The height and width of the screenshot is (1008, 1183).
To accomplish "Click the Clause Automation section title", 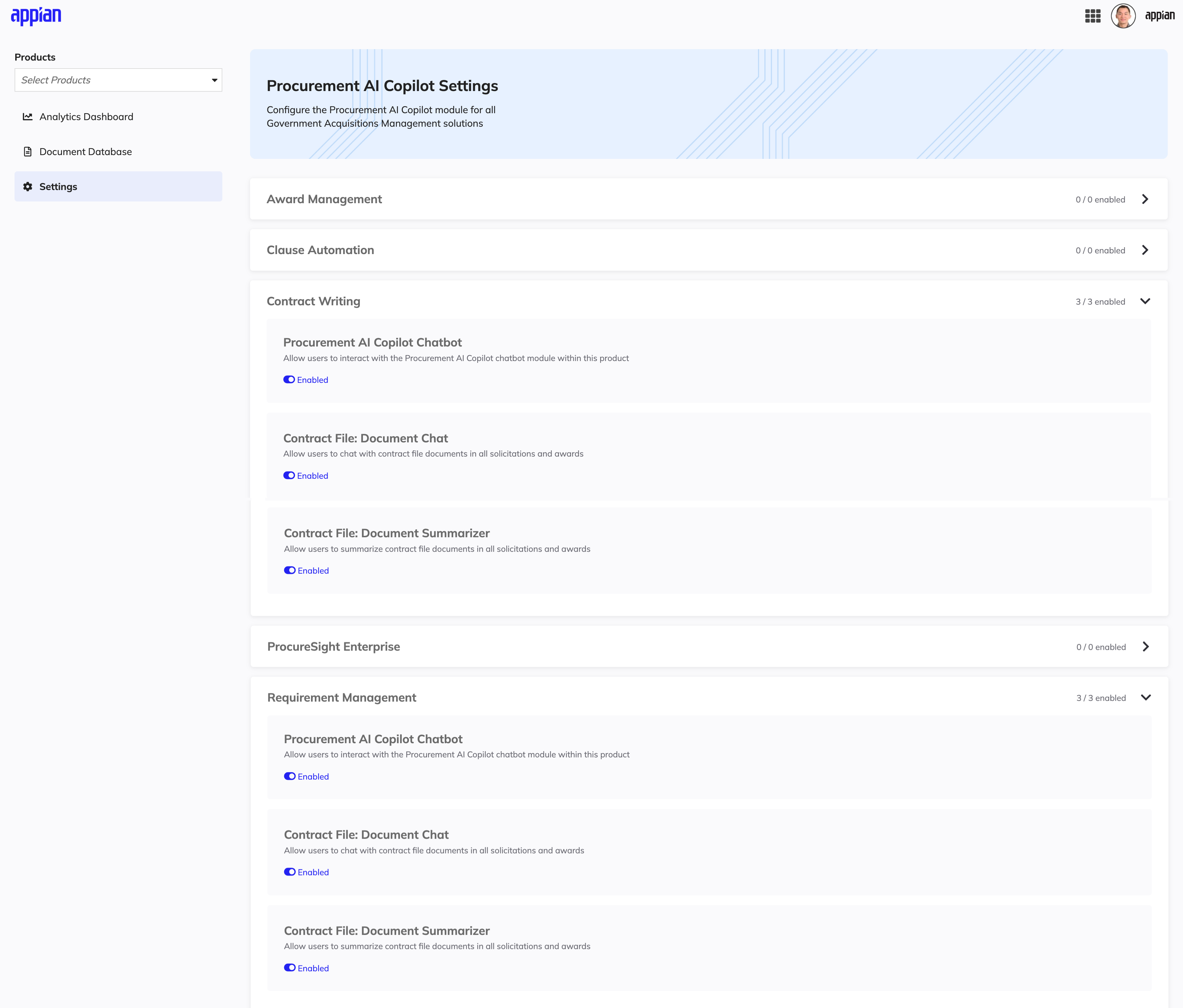I will (320, 250).
